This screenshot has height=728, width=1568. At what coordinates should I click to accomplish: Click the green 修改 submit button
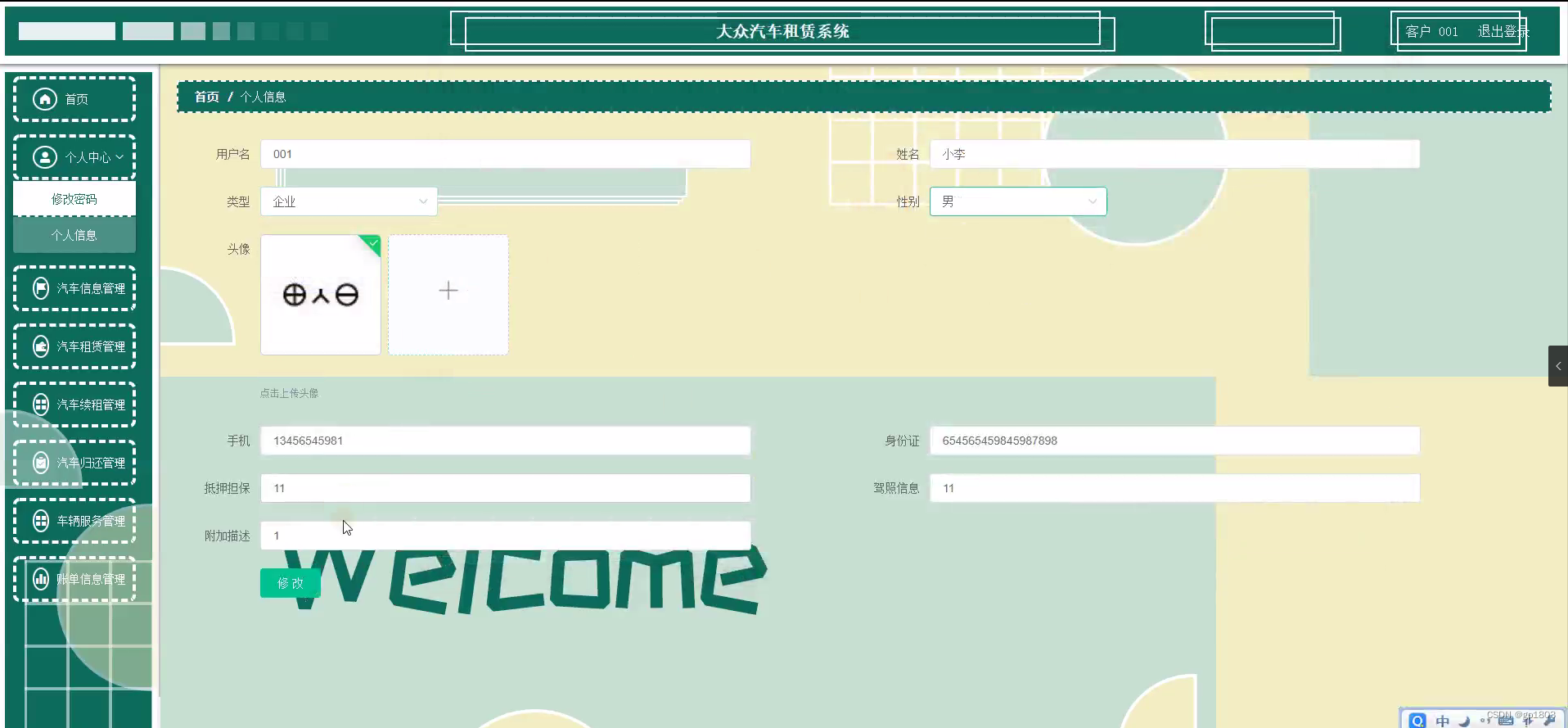coord(290,583)
